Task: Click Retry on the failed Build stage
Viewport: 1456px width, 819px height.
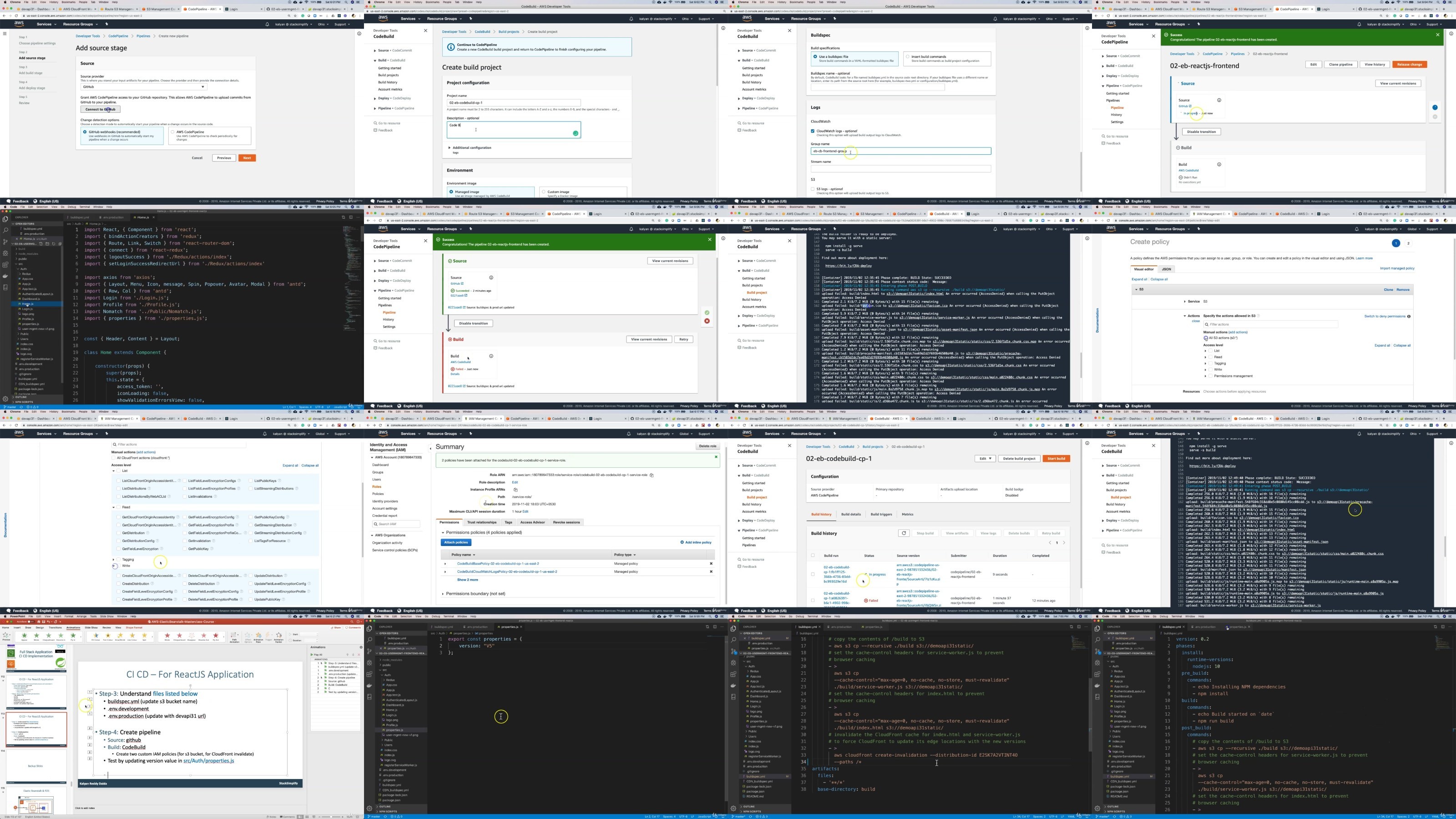Action: pos(683,339)
